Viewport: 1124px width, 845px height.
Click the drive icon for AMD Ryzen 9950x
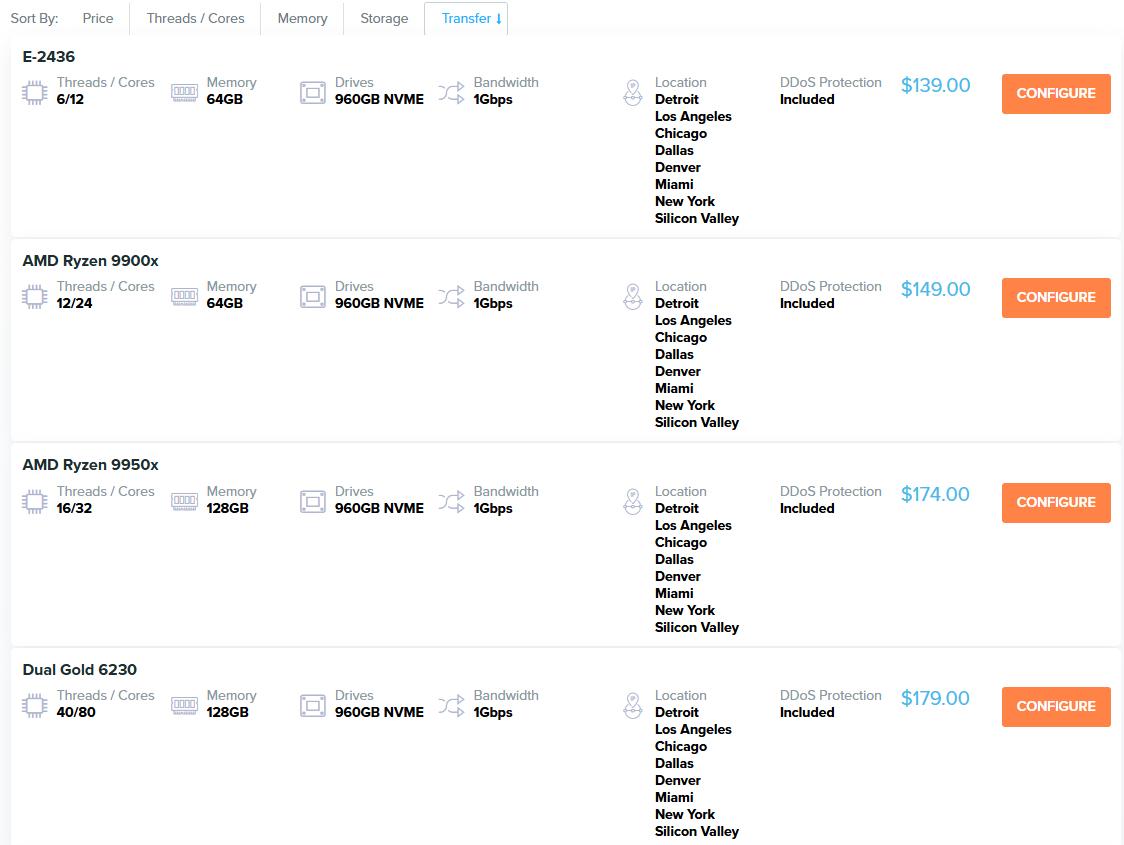click(313, 501)
